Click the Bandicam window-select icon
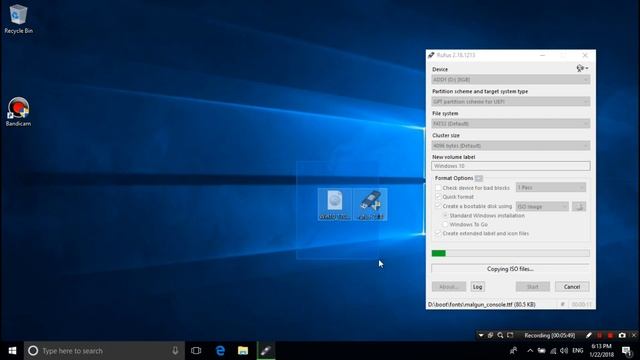 tap(490, 335)
